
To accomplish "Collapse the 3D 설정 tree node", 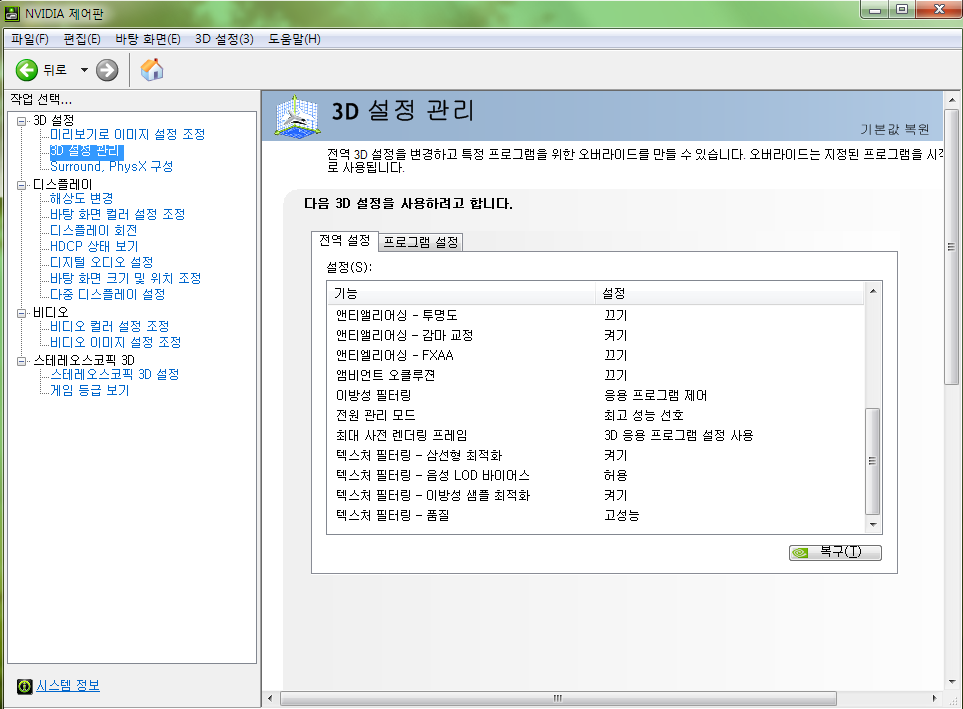I will pyautogui.click(x=22, y=121).
